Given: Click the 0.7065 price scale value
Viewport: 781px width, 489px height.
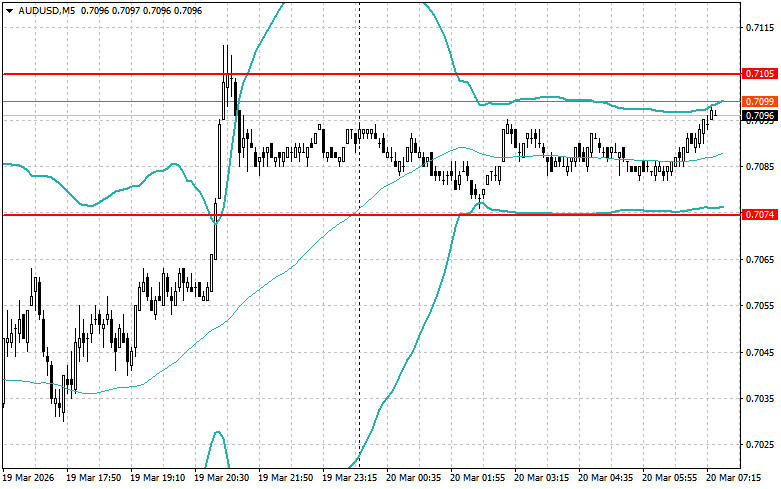Looking at the screenshot, I should pos(760,259).
